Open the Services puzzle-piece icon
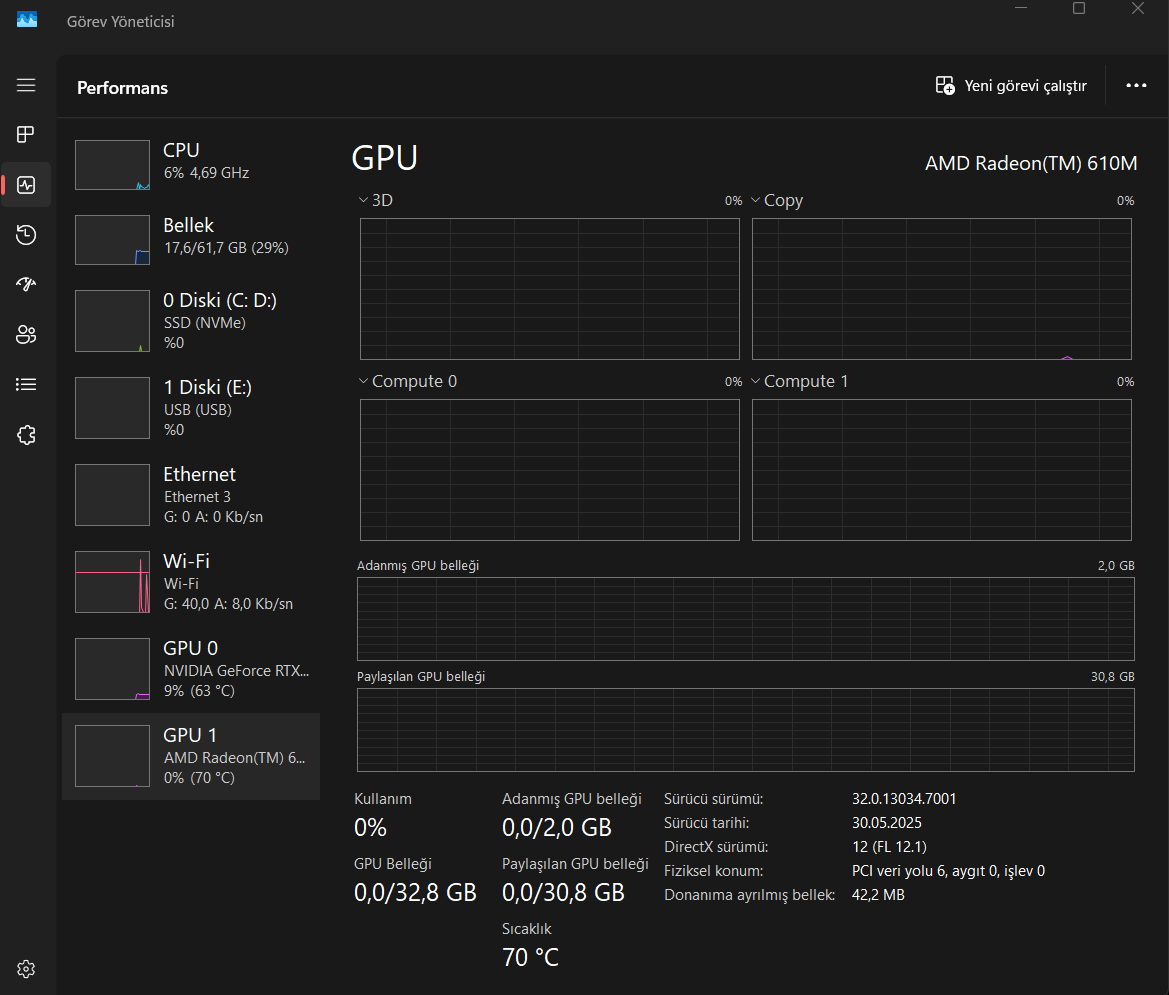Image resolution: width=1169 pixels, height=995 pixels. click(26, 435)
